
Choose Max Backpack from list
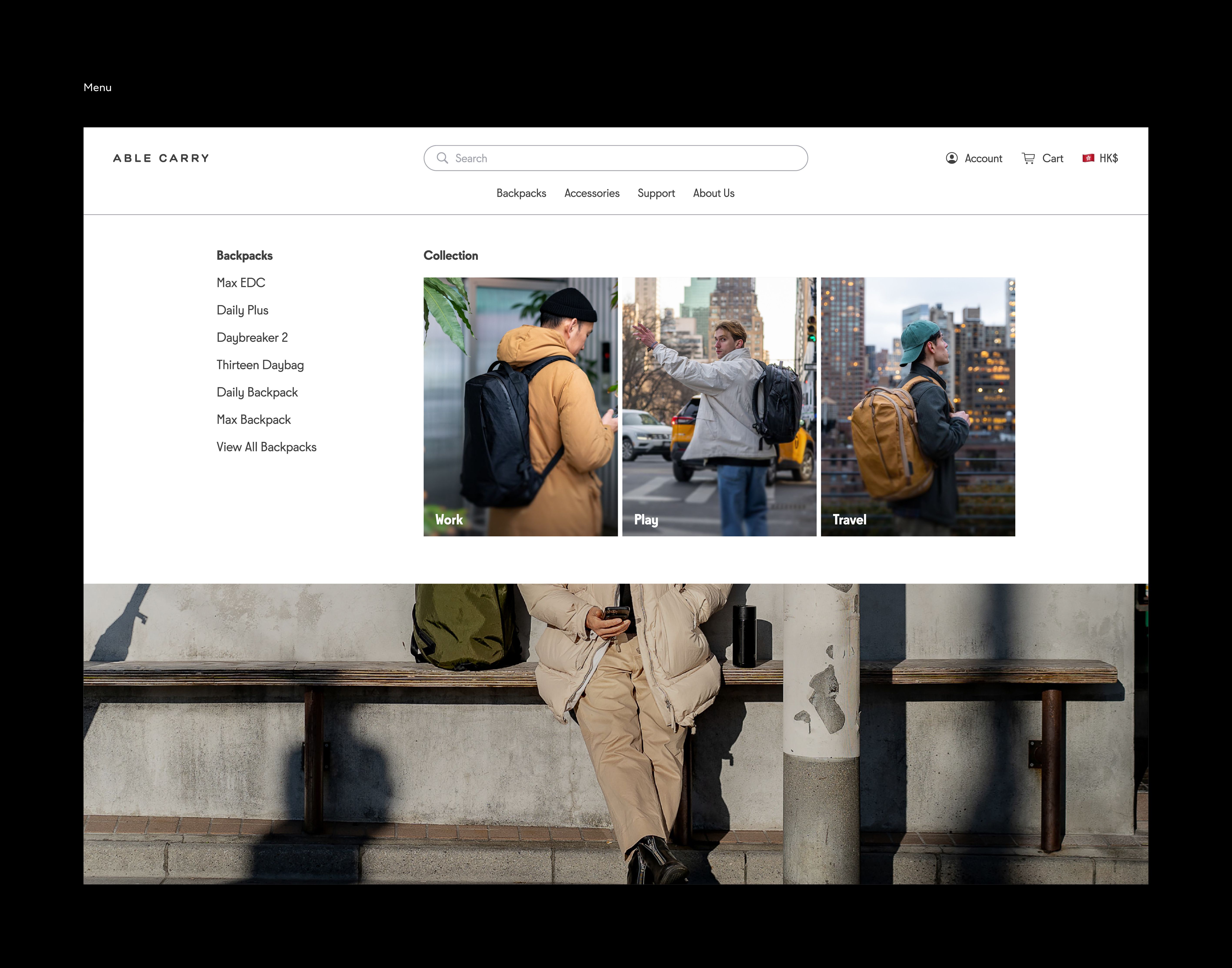tap(253, 419)
